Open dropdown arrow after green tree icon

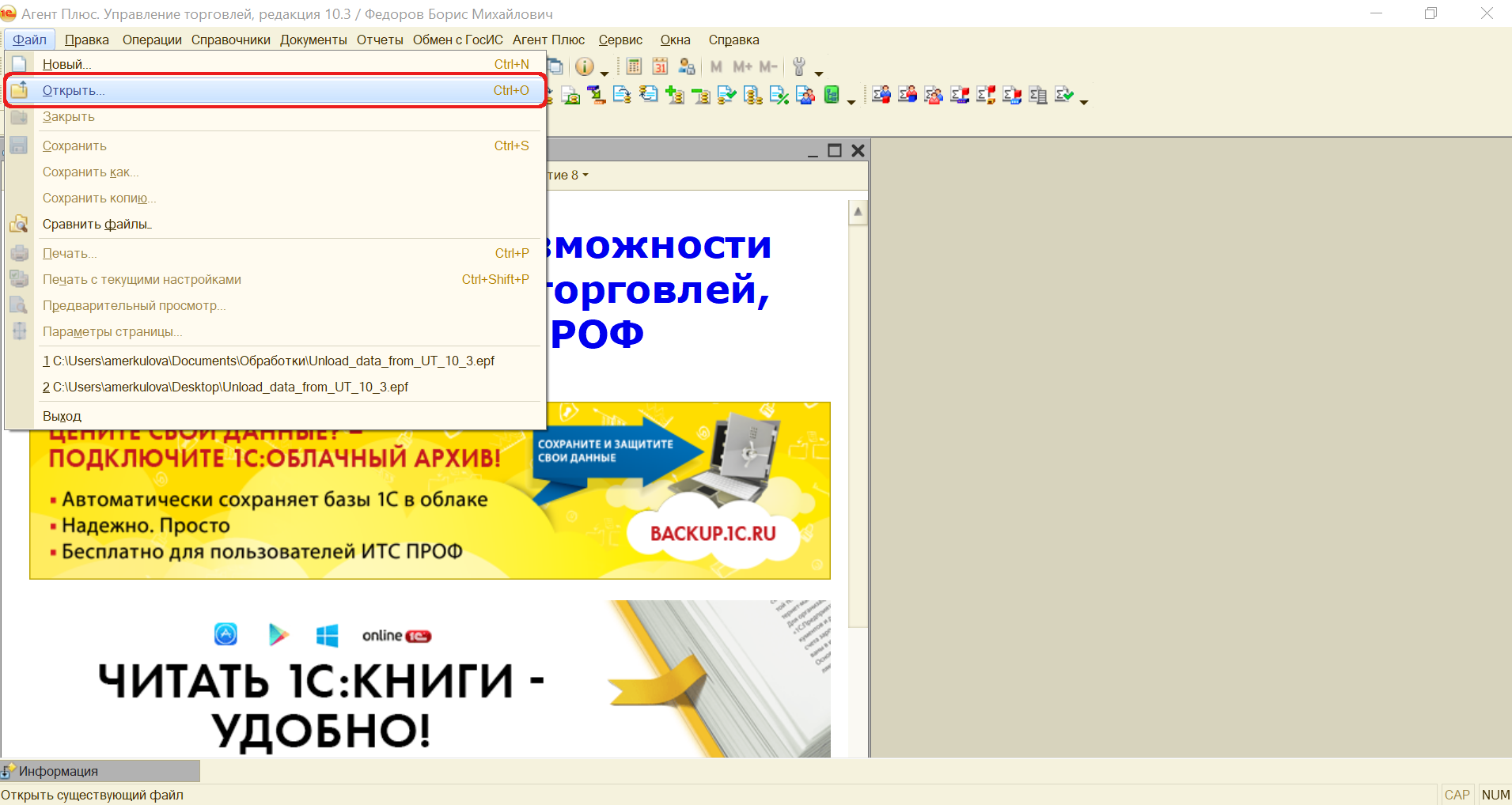click(x=851, y=102)
